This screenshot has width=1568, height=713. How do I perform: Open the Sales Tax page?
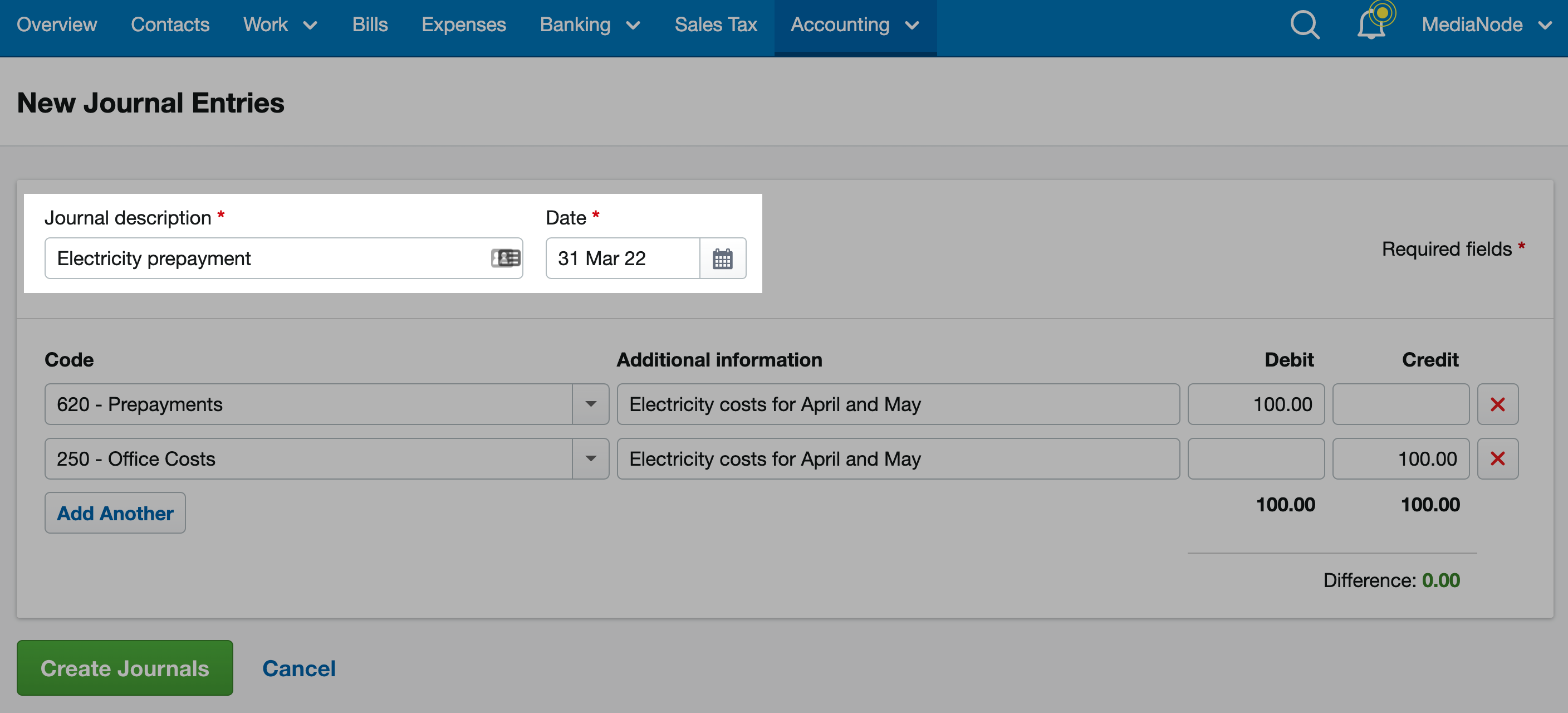(716, 25)
